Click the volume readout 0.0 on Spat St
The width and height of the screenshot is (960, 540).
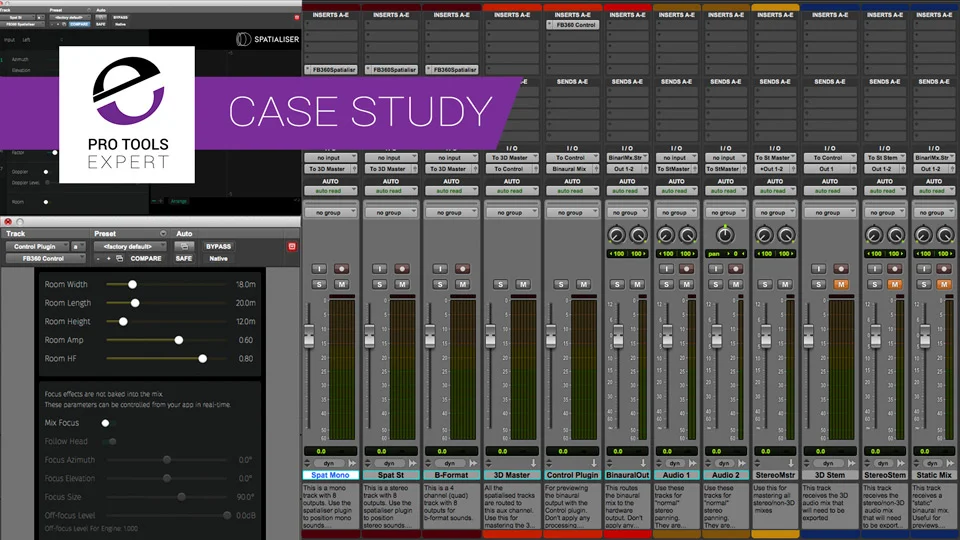(391, 451)
